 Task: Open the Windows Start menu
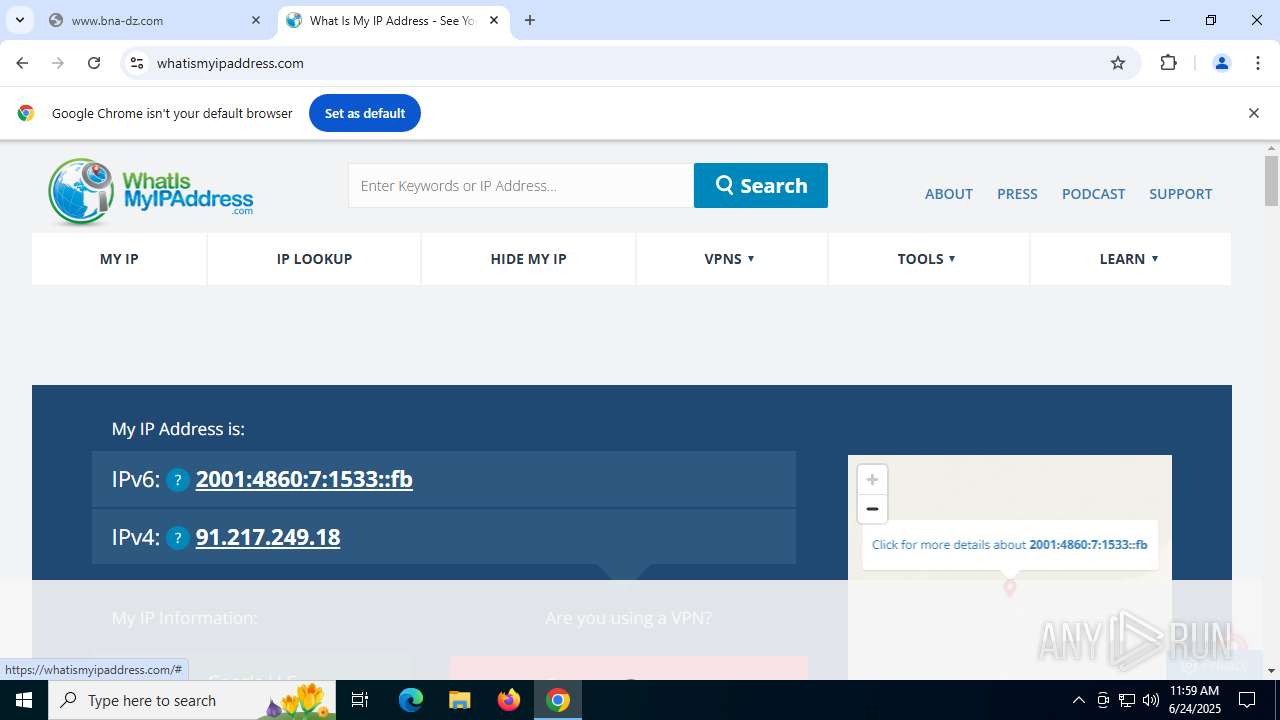(x=24, y=700)
